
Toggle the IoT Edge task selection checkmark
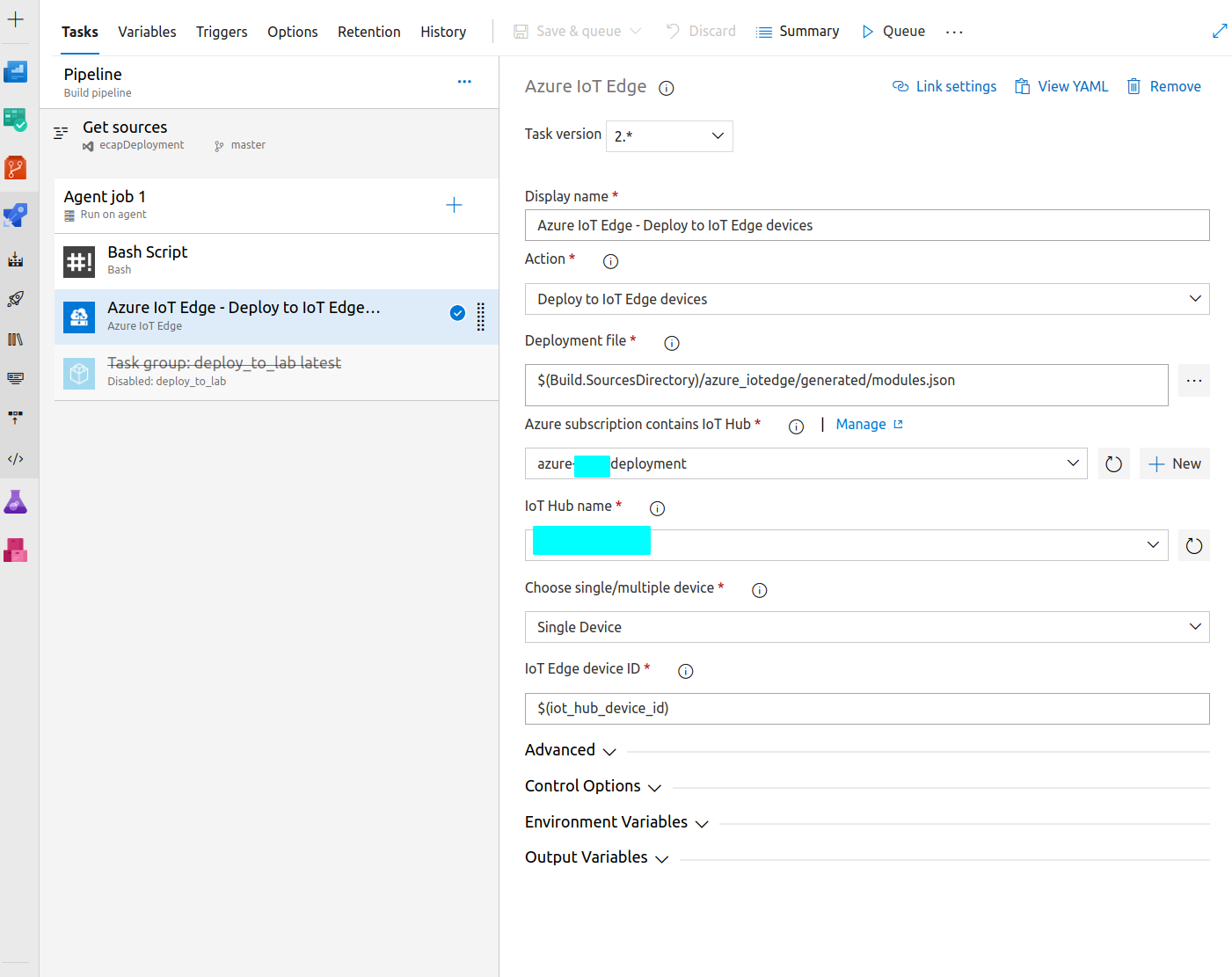tap(457, 312)
